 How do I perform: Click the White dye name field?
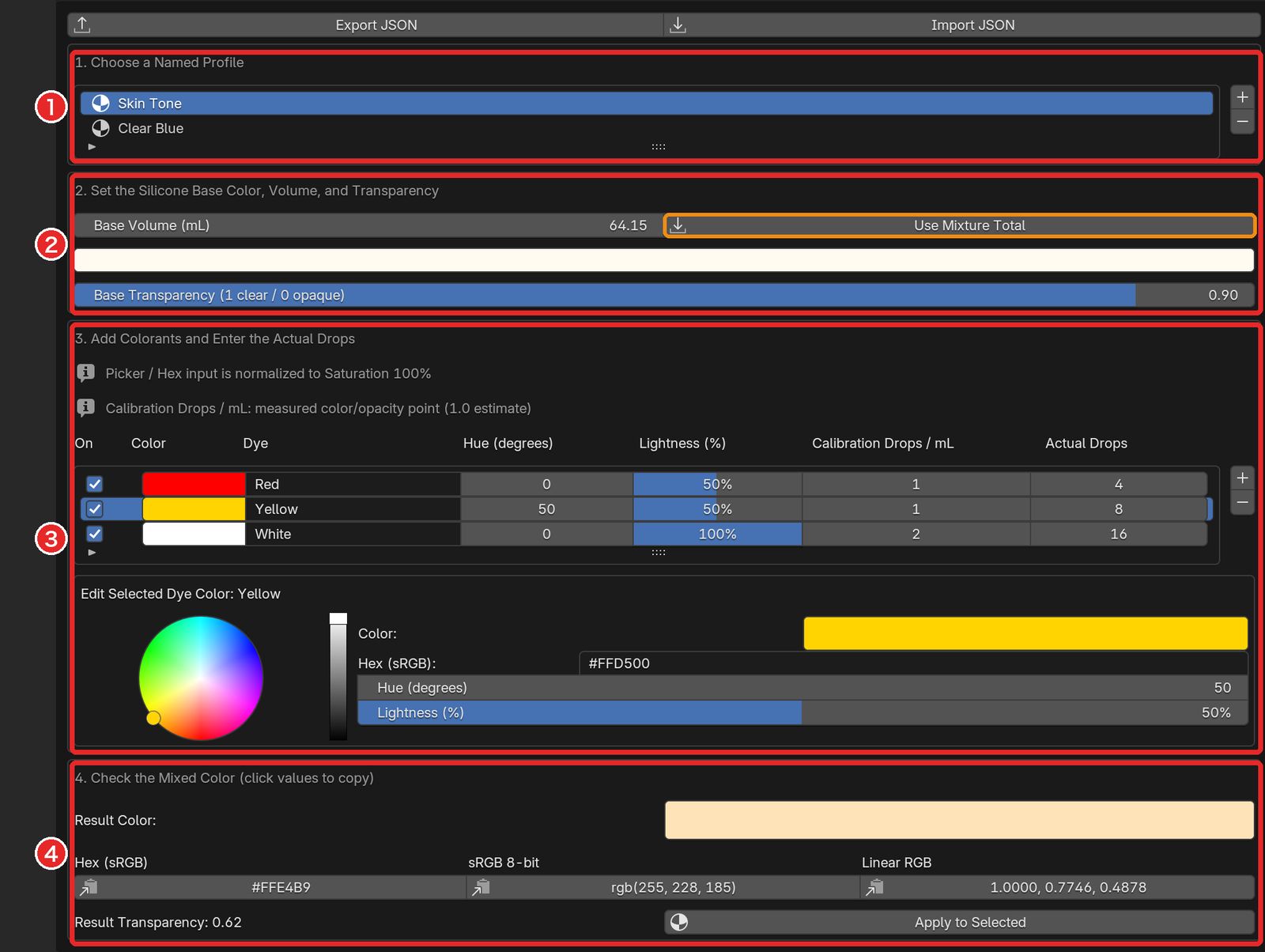(353, 534)
